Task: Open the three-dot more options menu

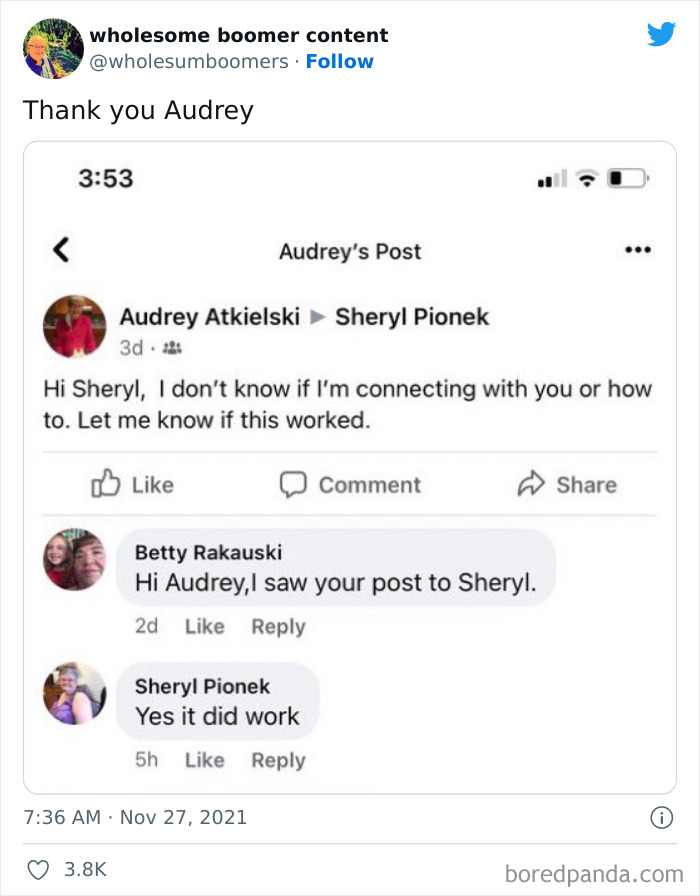Action: (x=637, y=250)
